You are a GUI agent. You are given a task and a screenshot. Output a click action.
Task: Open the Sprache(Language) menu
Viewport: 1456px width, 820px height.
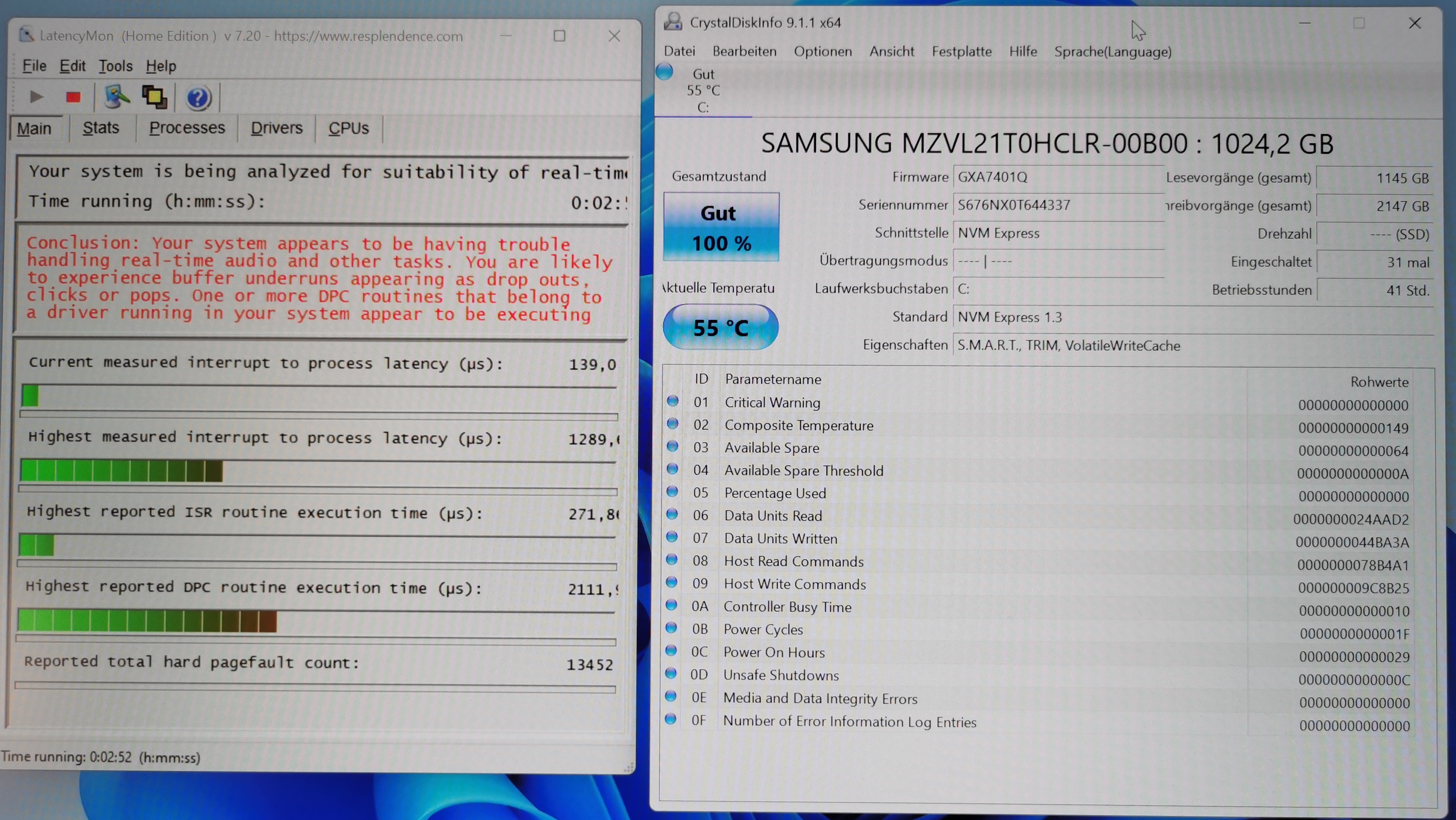click(x=1112, y=52)
